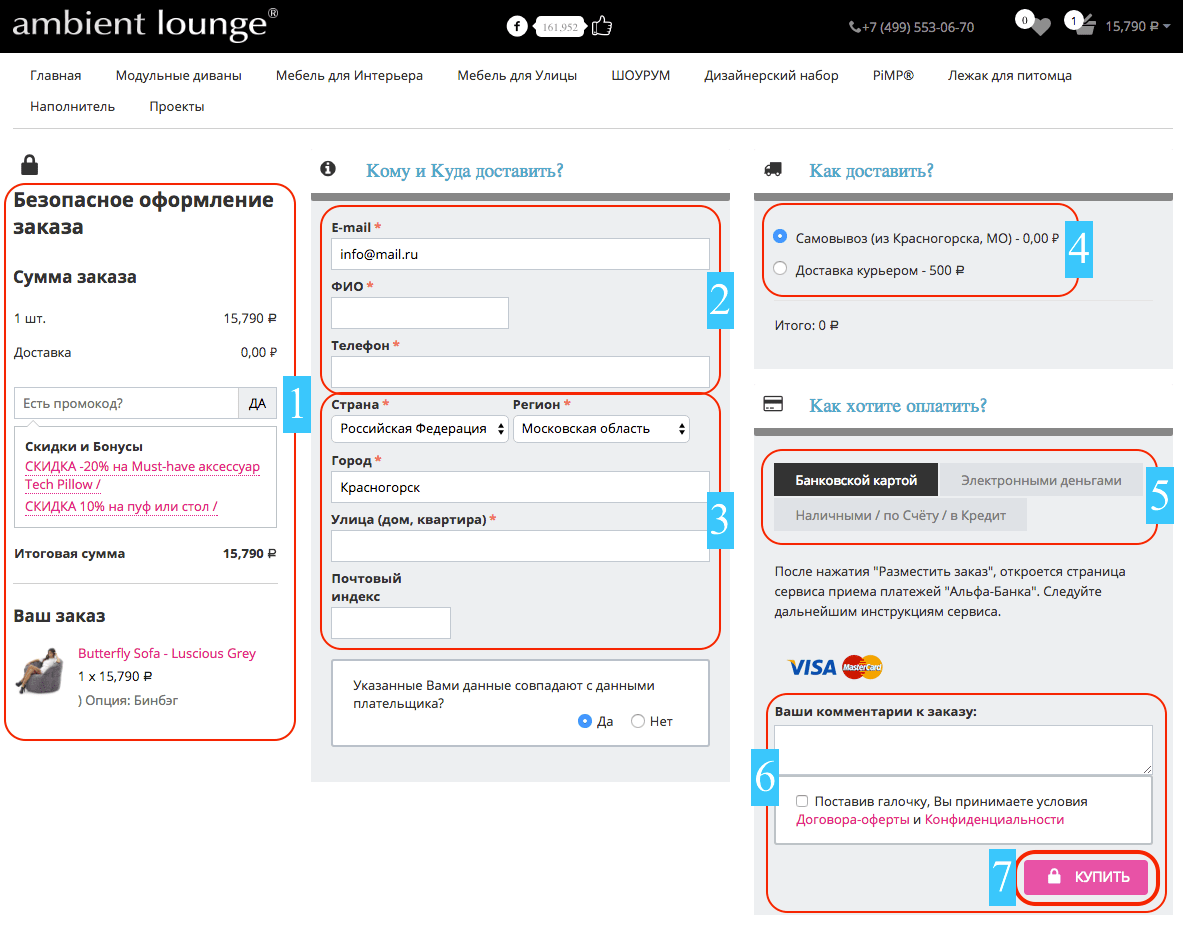Open the Модульные диваны menu
Image resolution: width=1183 pixels, height=926 pixels.
click(179, 75)
